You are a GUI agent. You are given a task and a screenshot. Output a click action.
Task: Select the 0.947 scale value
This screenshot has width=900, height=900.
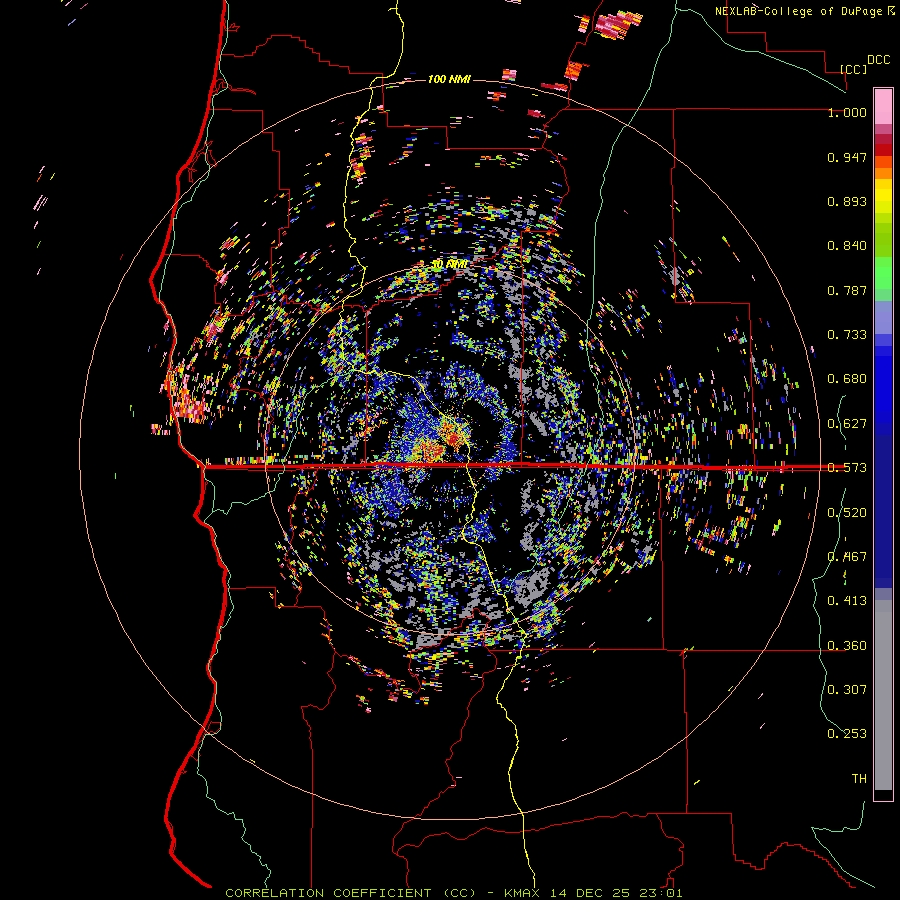click(847, 157)
